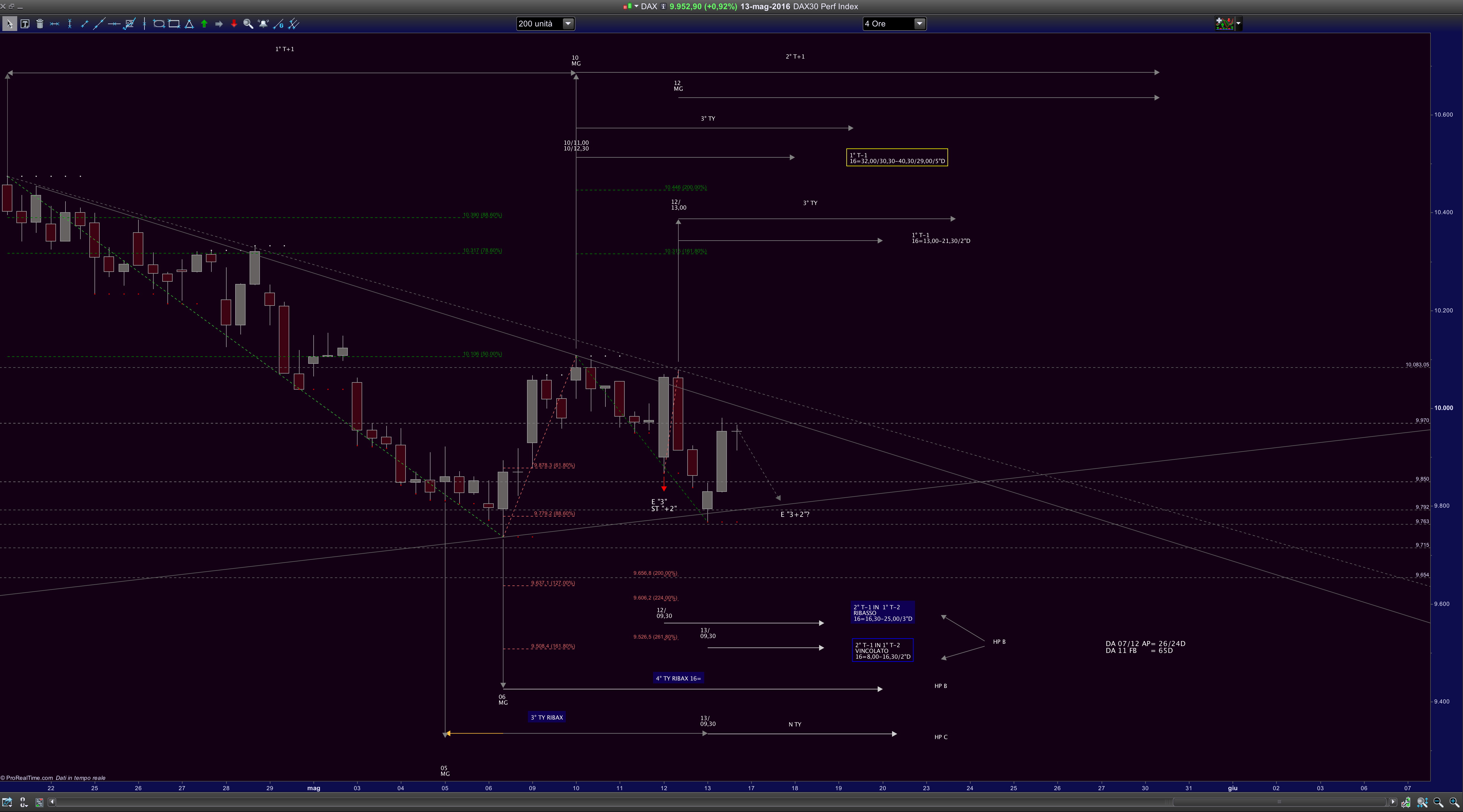Open the 200 unità dropdown
Image resolution: width=1463 pixels, height=812 pixels.
[x=568, y=23]
